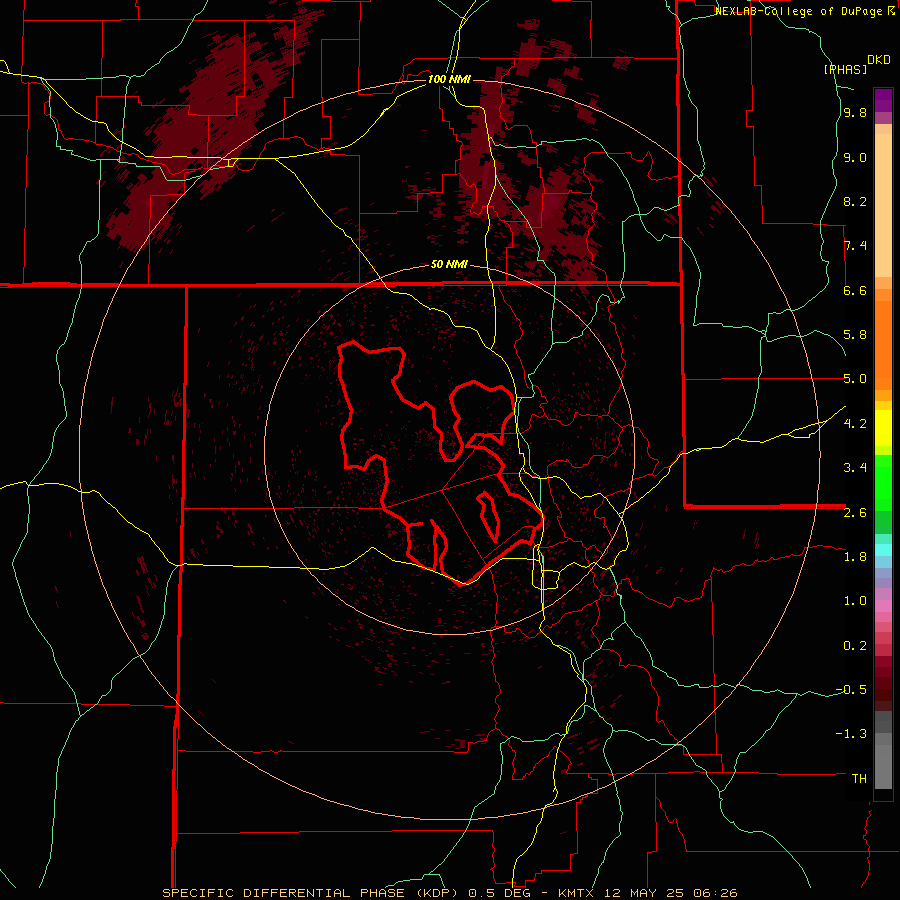Pick the cyan segment of the color bar
Image resolution: width=900 pixels, height=900 pixels.
click(883, 550)
